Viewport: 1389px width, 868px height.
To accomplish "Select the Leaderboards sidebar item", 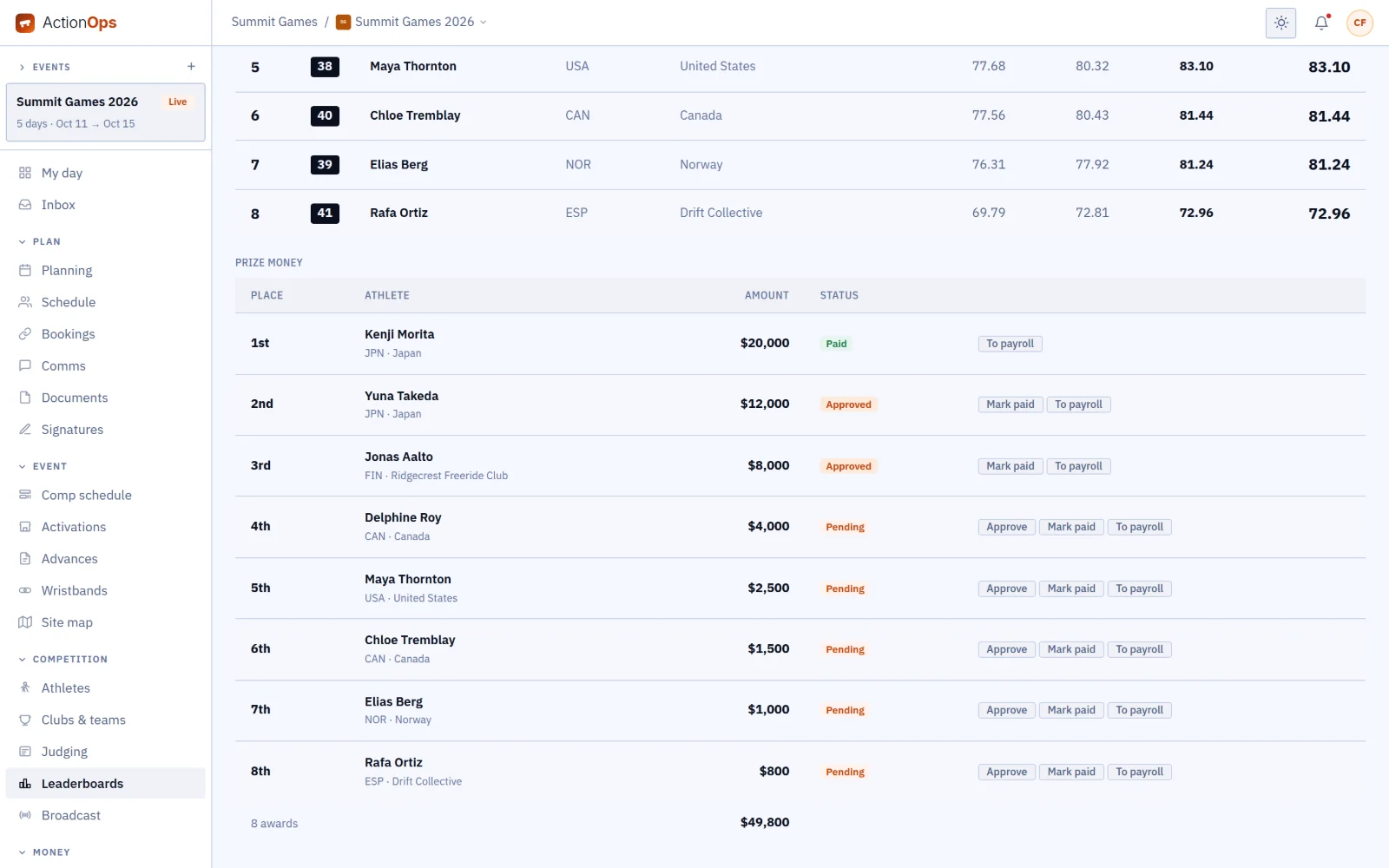I will (x=106, y=783).
